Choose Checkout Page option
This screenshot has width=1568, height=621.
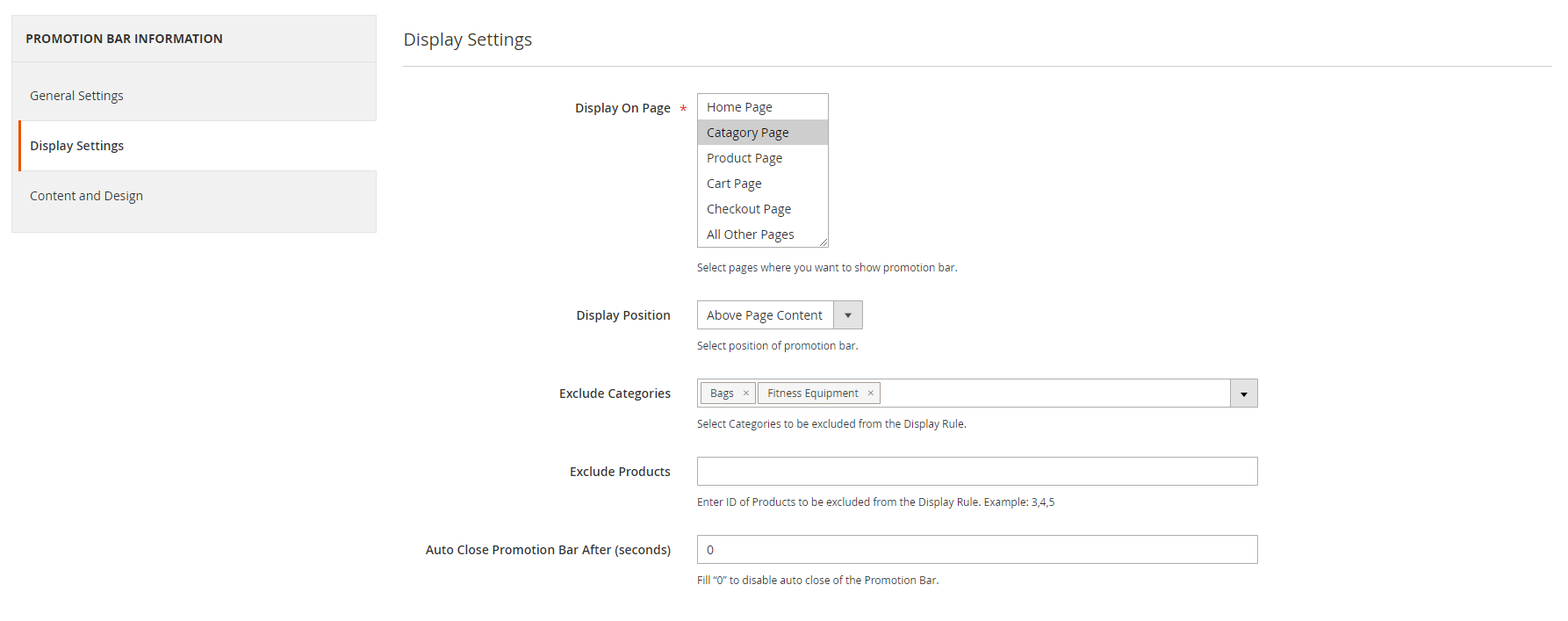762,209
